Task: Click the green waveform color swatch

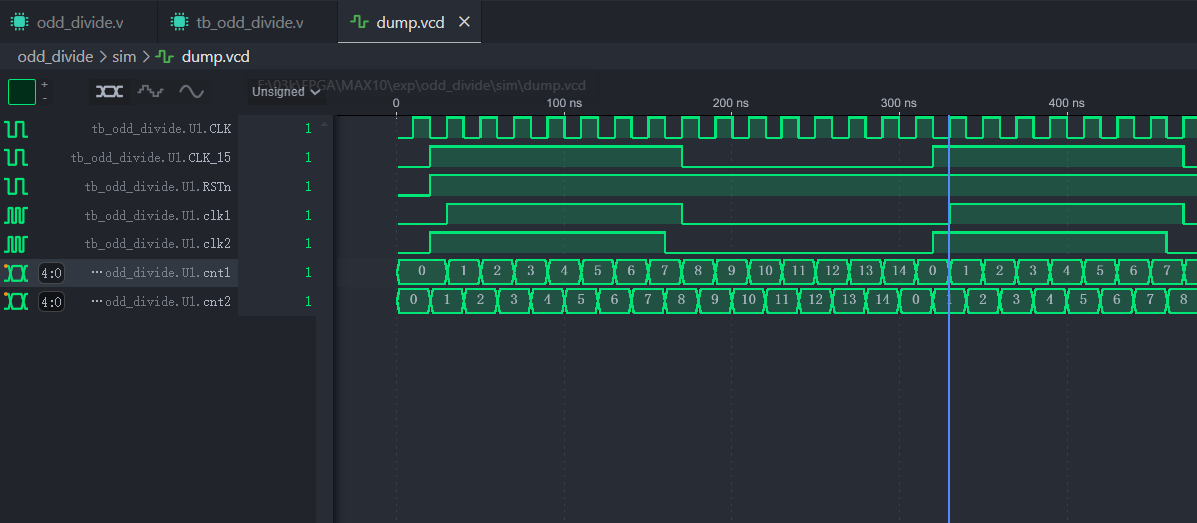Action: pos(22,92)
